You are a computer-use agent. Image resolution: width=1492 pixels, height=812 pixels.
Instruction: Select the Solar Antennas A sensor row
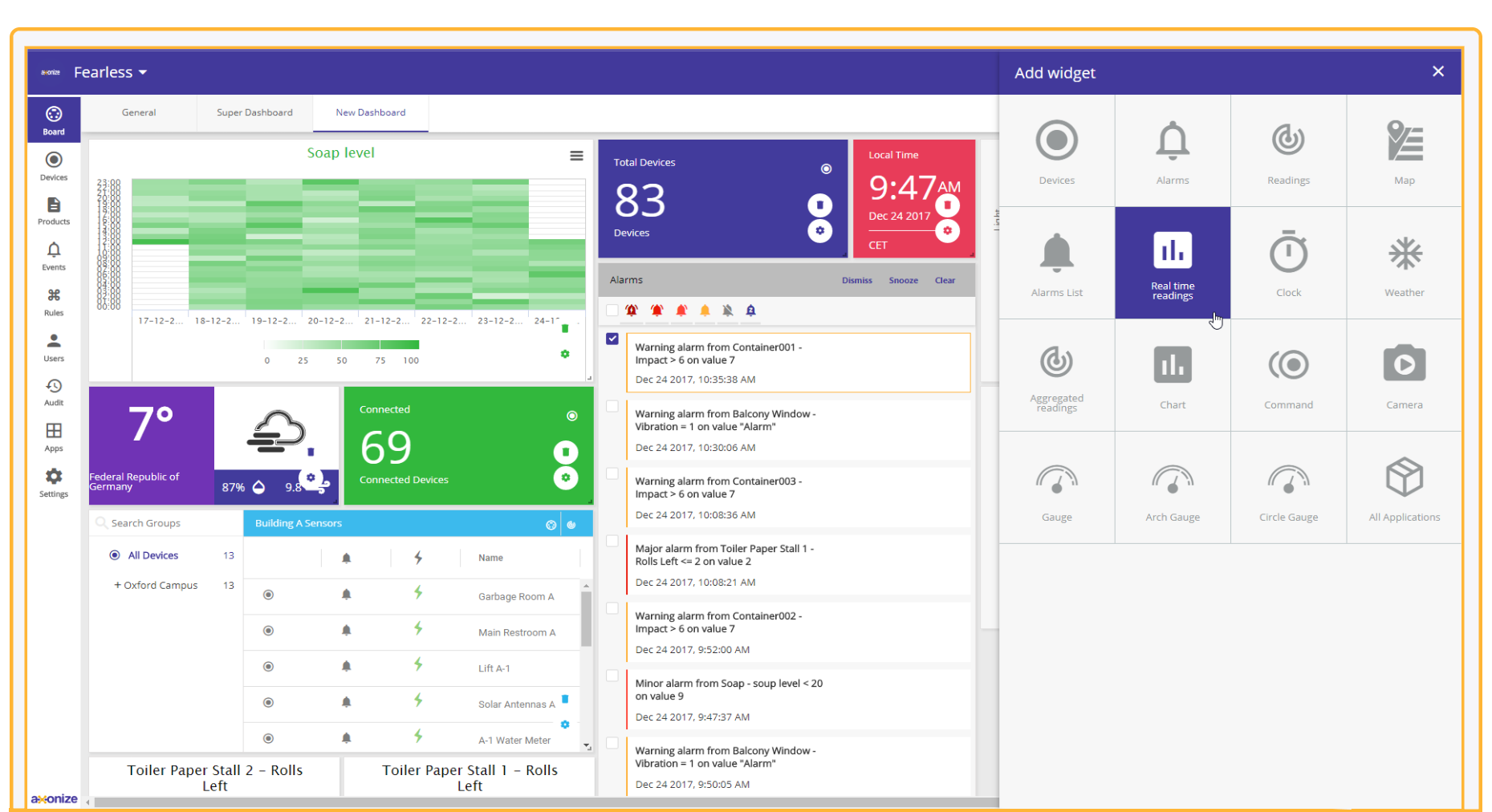tap(412, 704)
